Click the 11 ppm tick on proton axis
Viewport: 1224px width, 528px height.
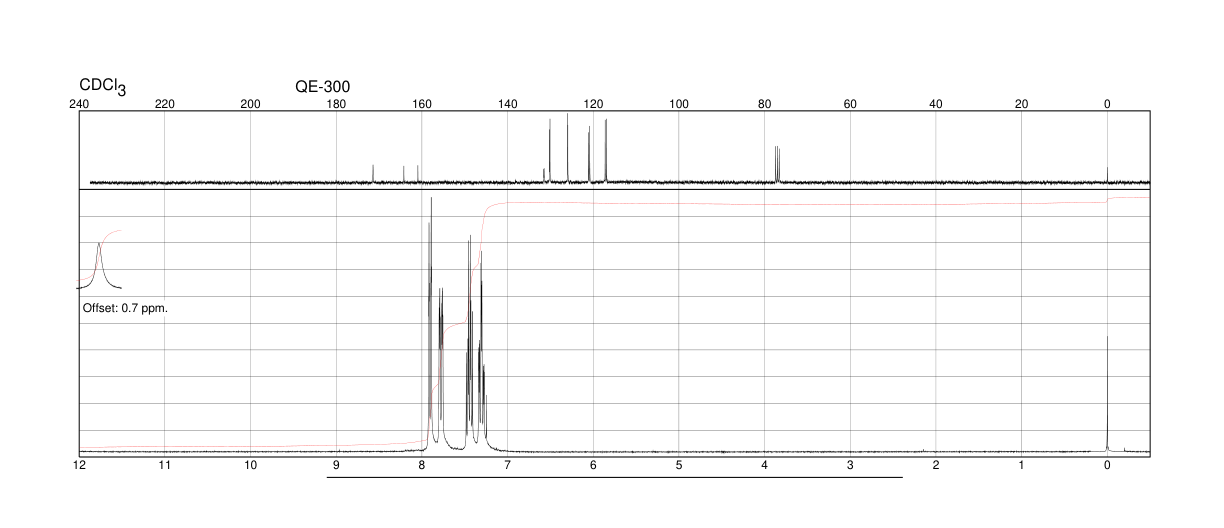[165, 466]
